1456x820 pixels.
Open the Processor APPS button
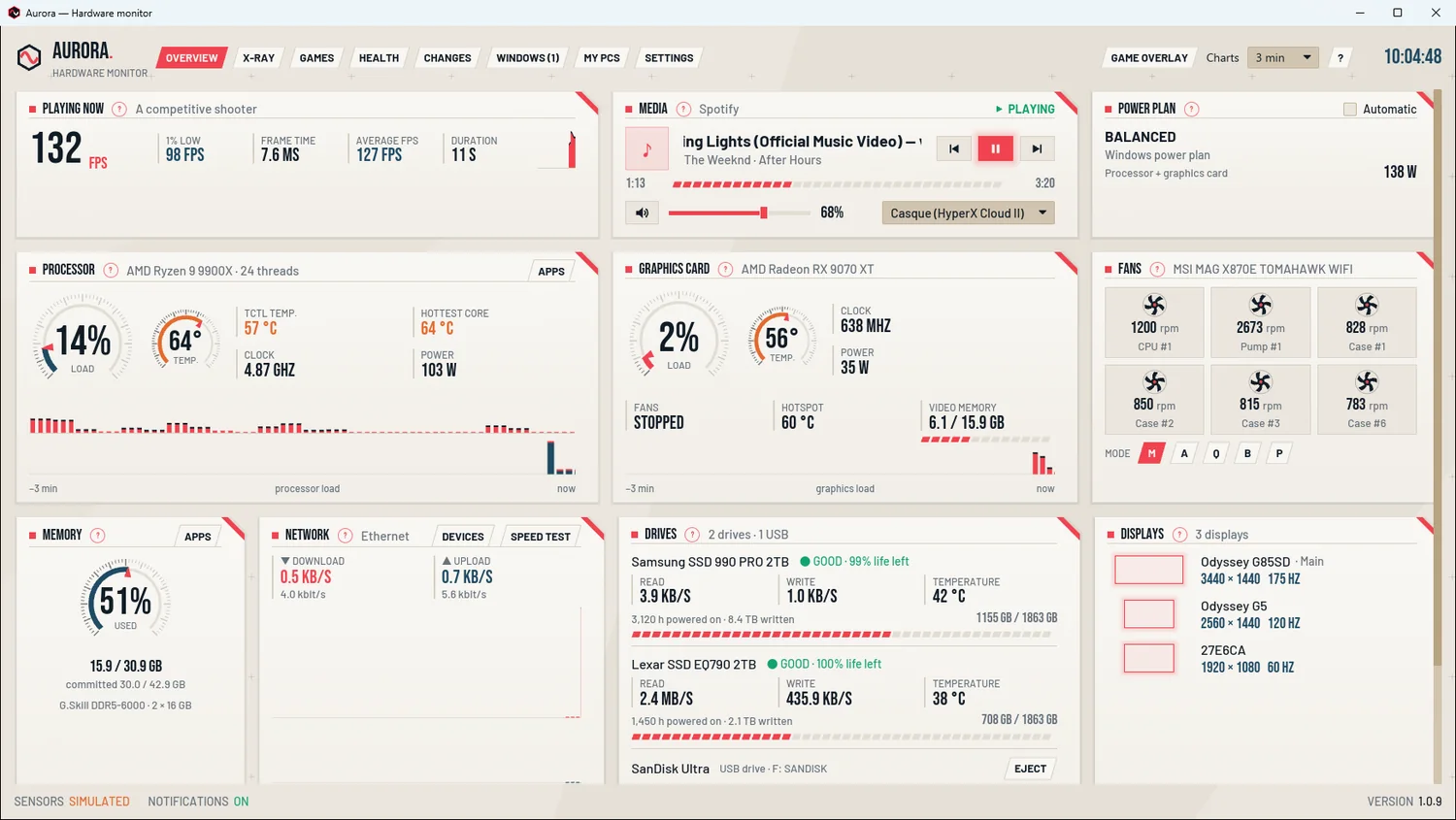click(x=550, y=271)
